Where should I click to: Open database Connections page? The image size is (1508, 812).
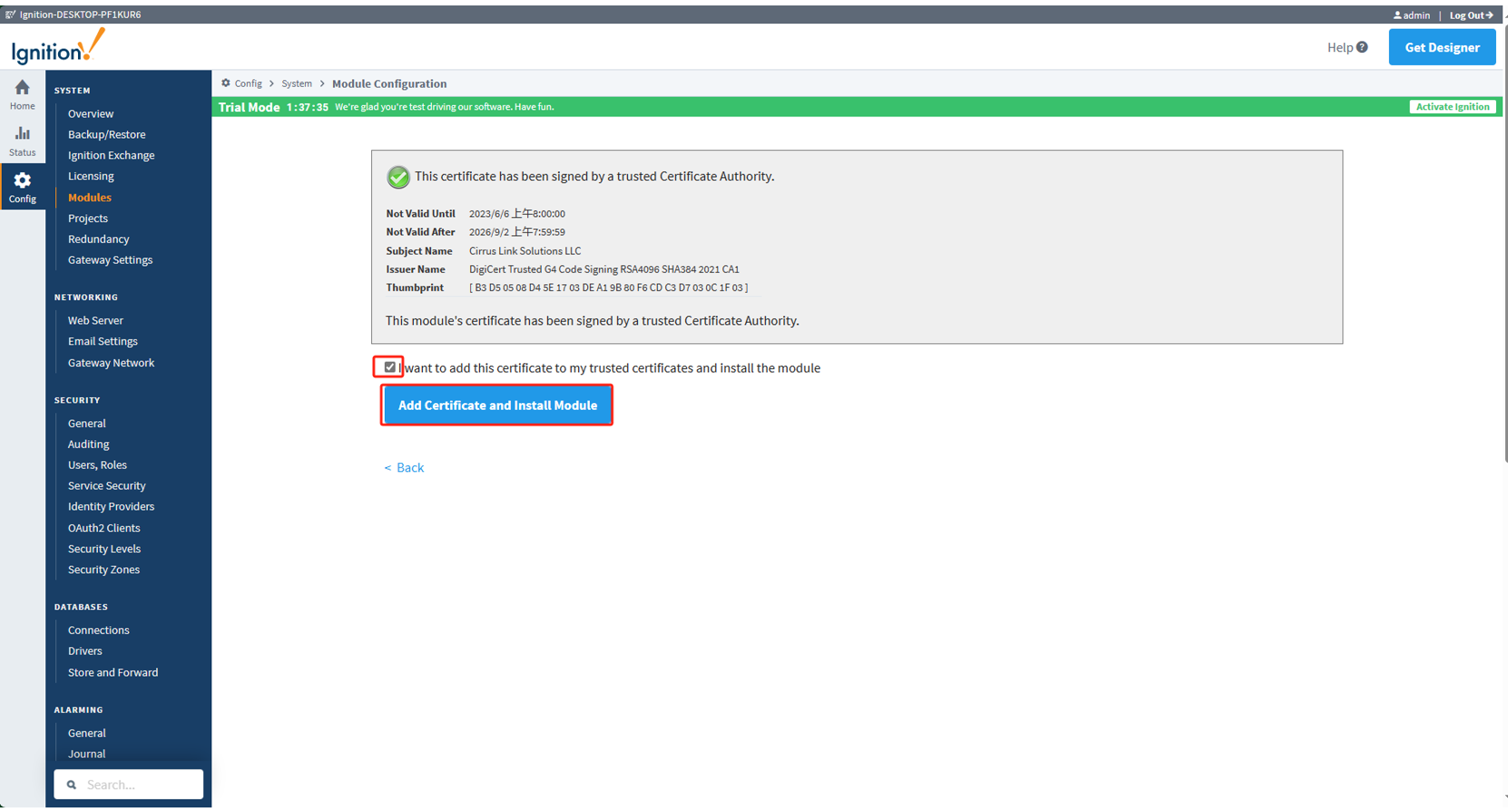click(98, 630)
